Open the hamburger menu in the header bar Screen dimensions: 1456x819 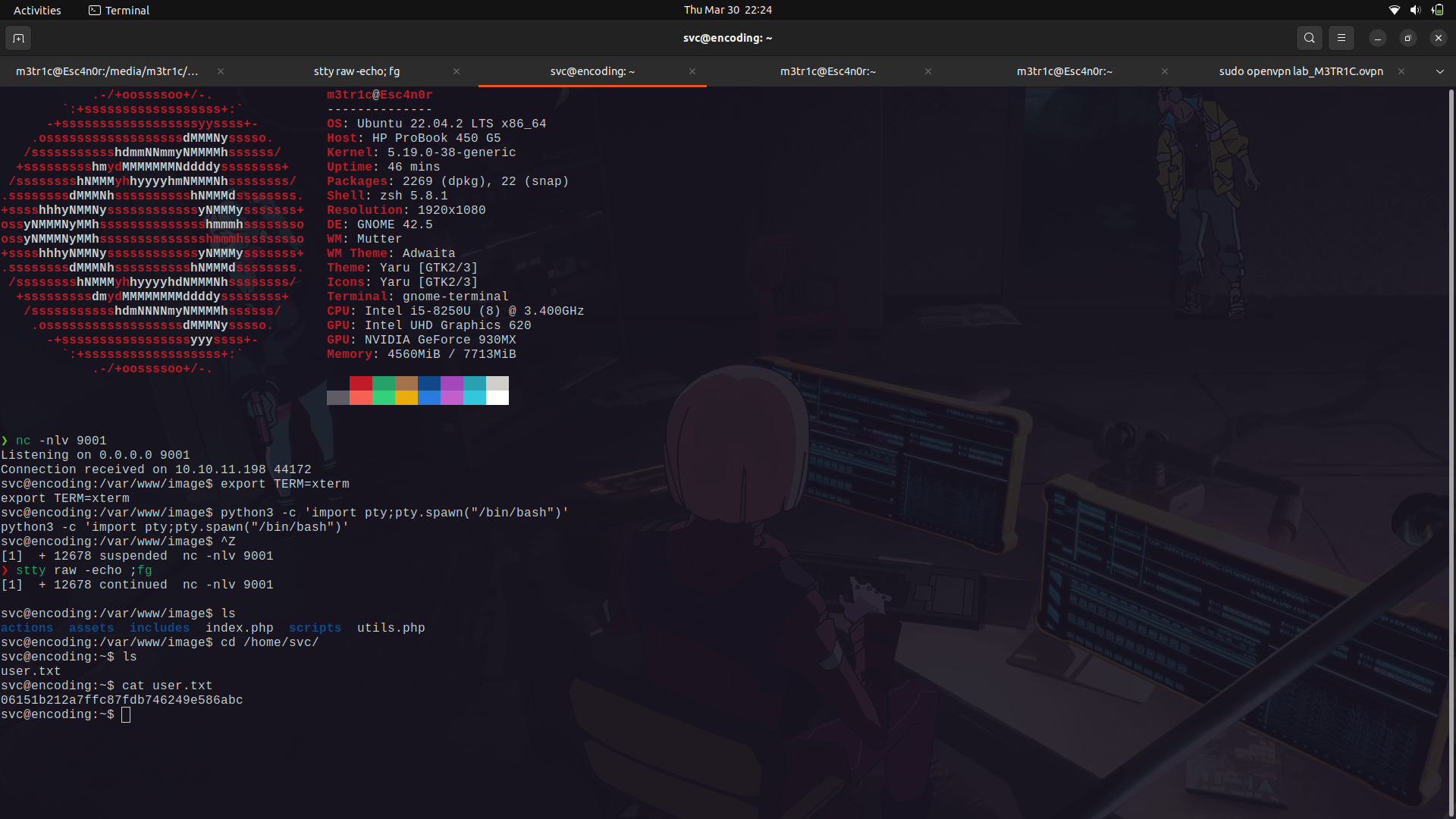point(1341,38)
